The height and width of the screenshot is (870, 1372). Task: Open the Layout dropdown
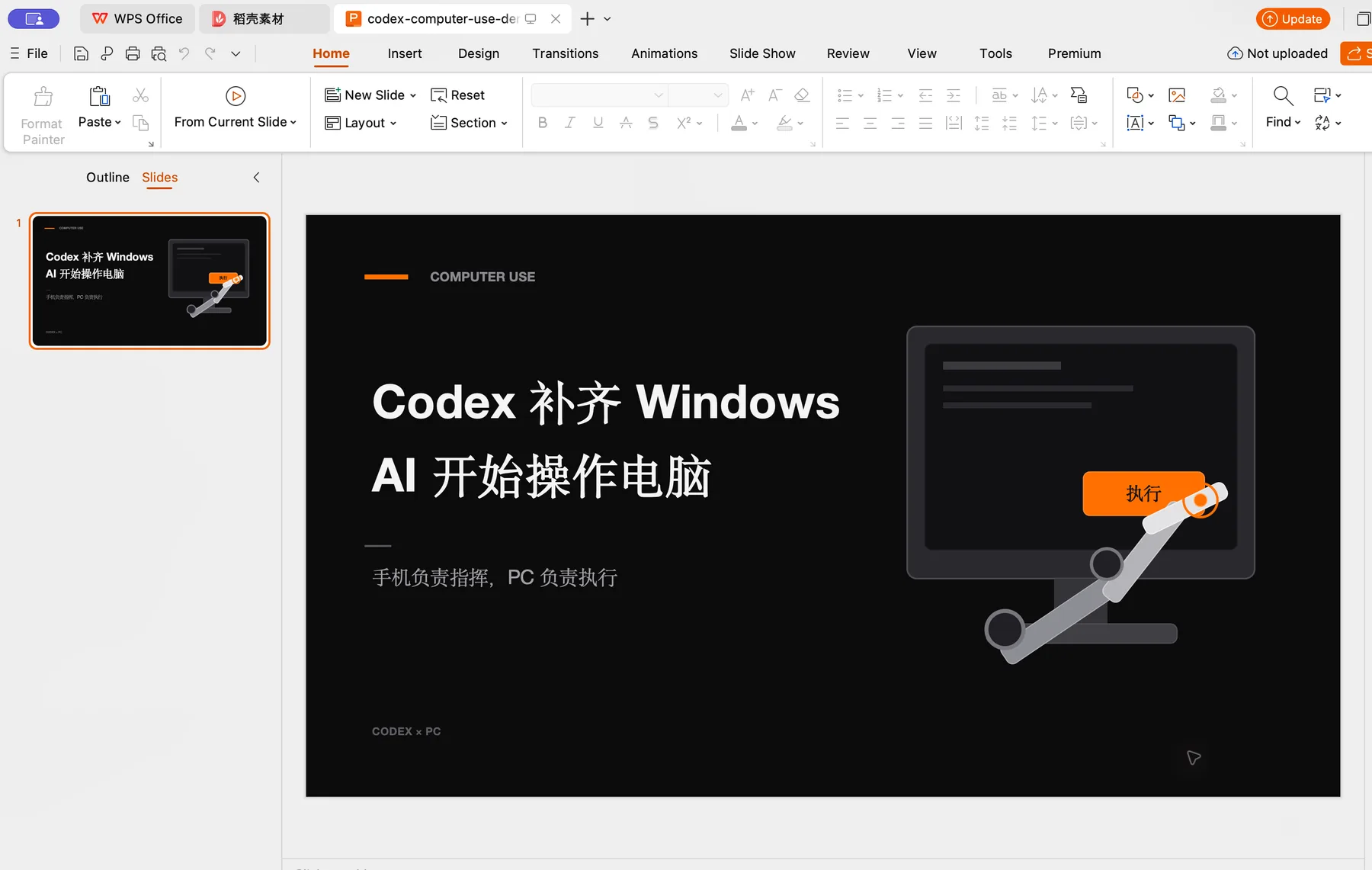tap(361, 123)
